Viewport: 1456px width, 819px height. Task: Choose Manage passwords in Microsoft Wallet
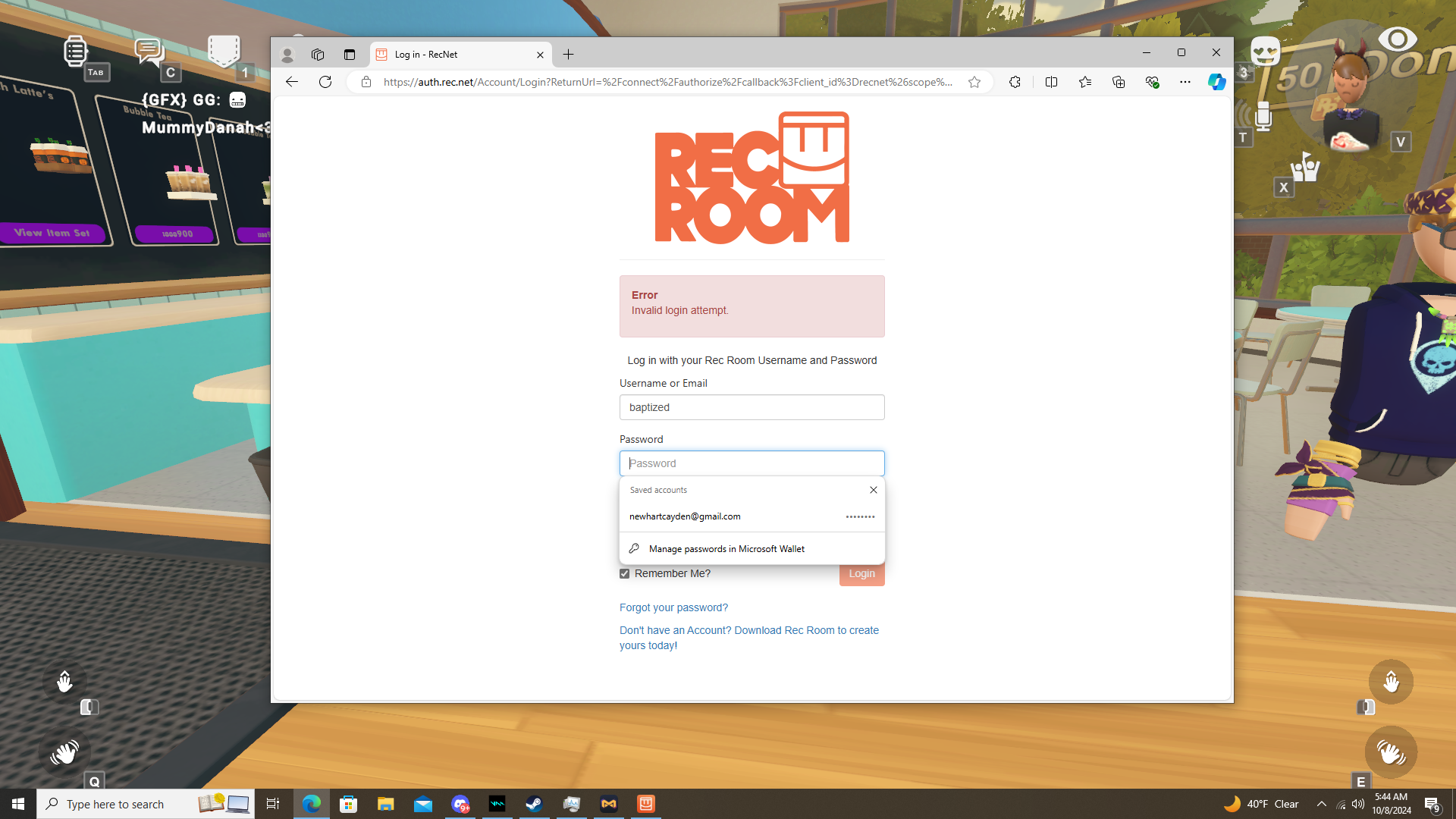coord(726,549)
